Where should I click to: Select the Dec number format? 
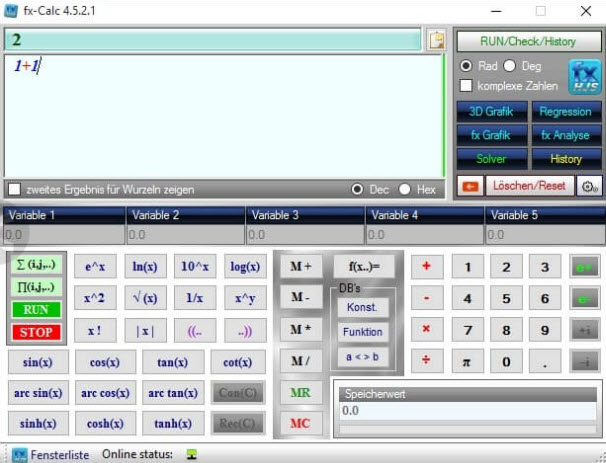357,189
